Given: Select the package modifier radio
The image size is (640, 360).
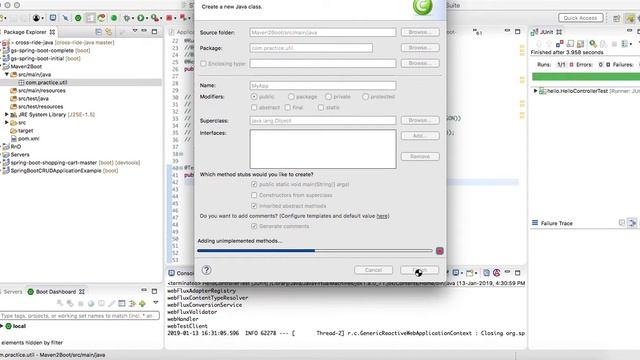Looking at the screenshot, I should tap(291, 97).
